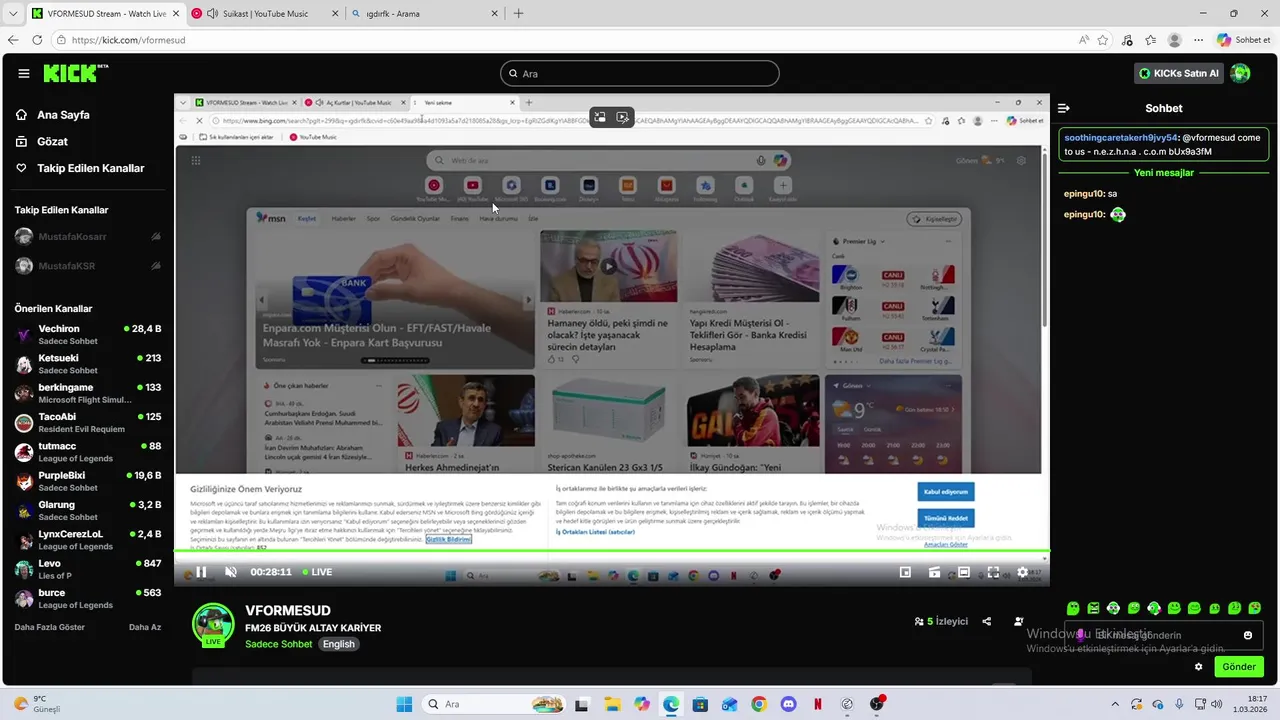
Task: Unmute the stream audio
Action: point(231,572)
